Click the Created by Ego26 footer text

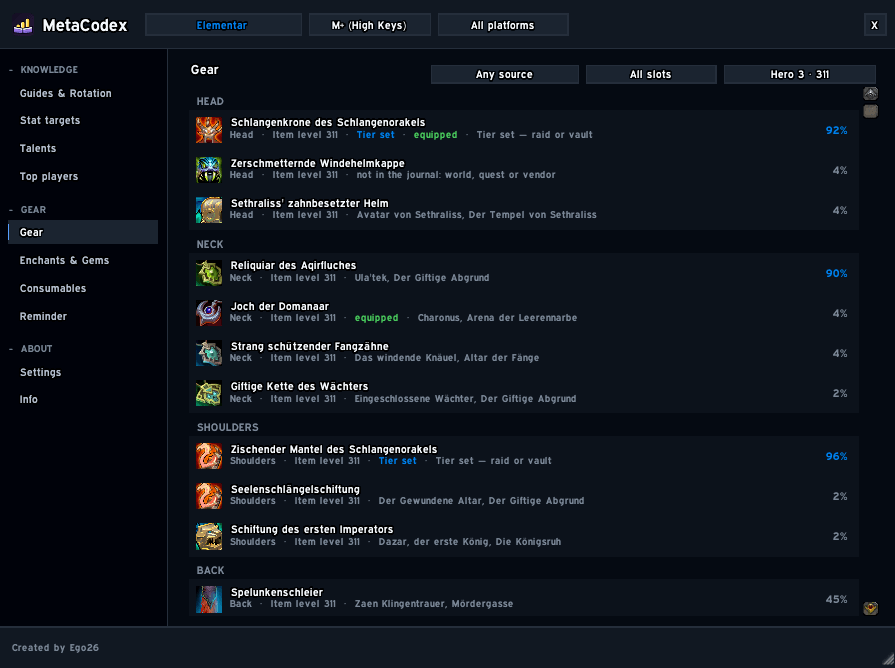(55, 648)
